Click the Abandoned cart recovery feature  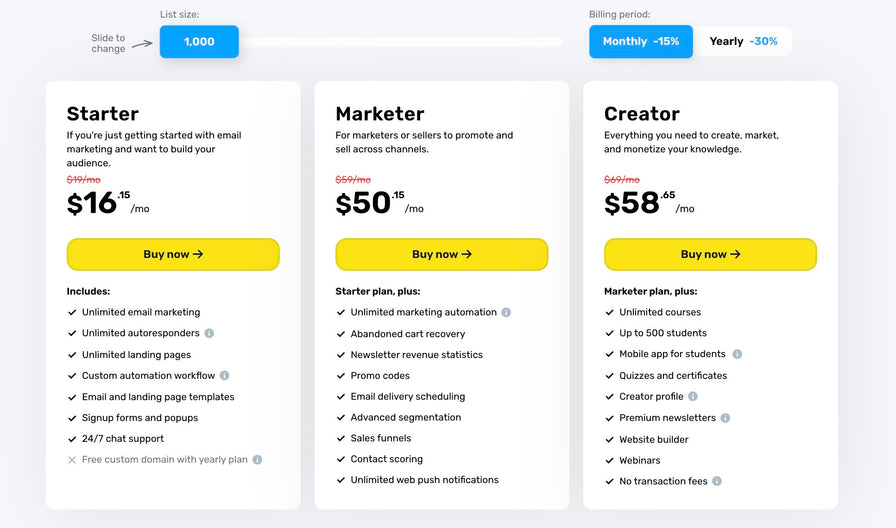407,334
